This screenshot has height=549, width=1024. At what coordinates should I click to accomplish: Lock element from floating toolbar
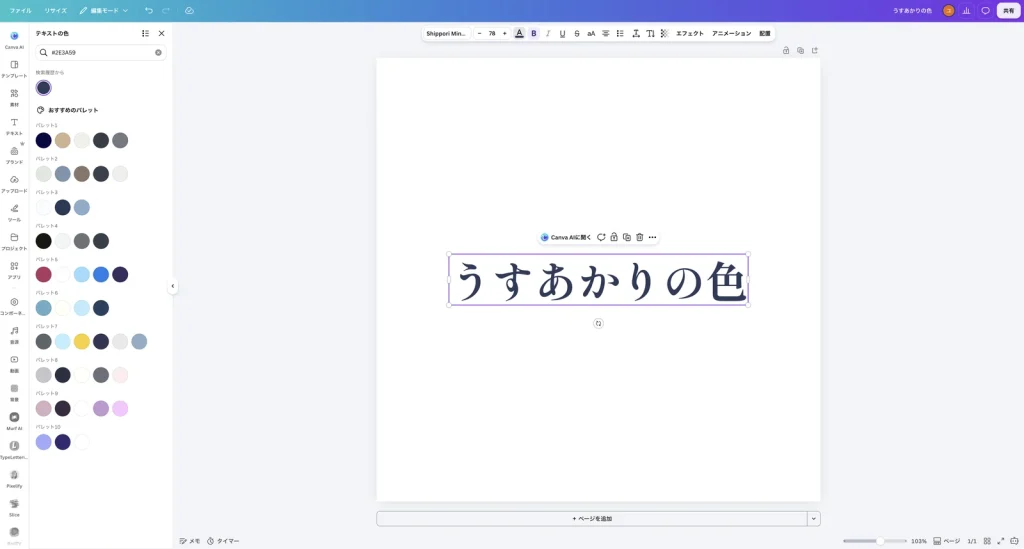[x=614, y=237]
